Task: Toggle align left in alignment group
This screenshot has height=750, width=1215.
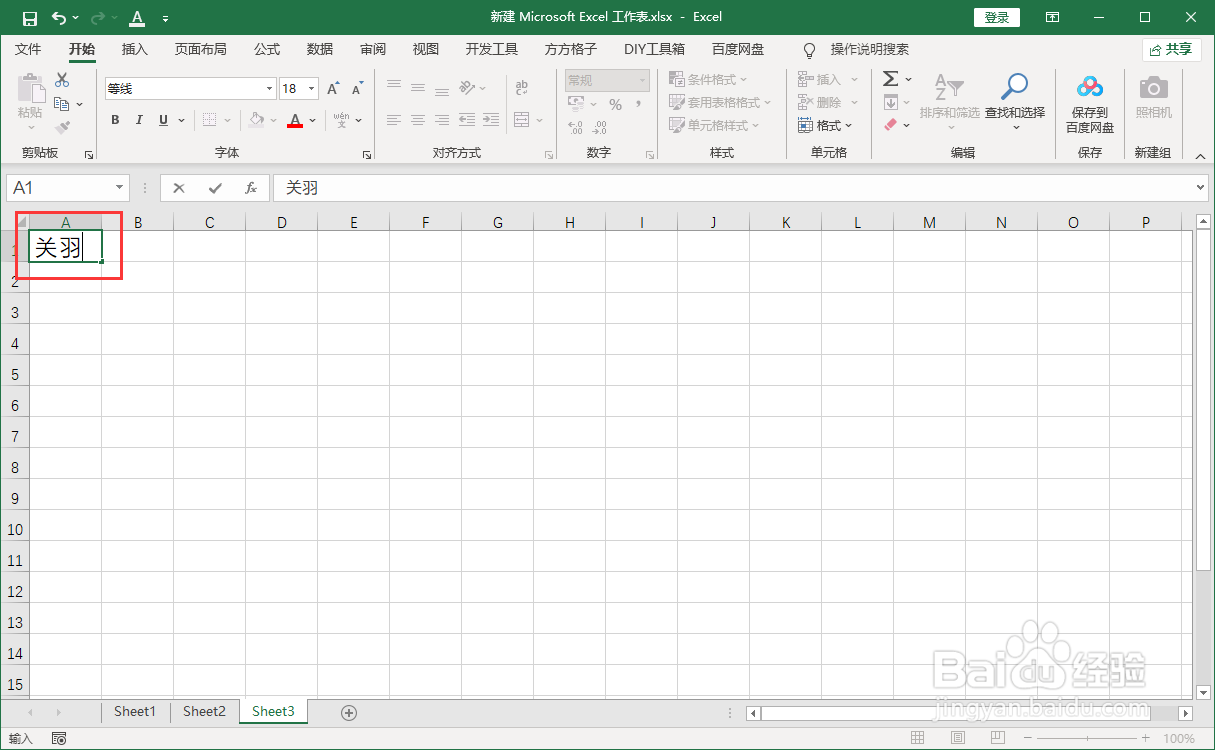Action: pos(394,120)
